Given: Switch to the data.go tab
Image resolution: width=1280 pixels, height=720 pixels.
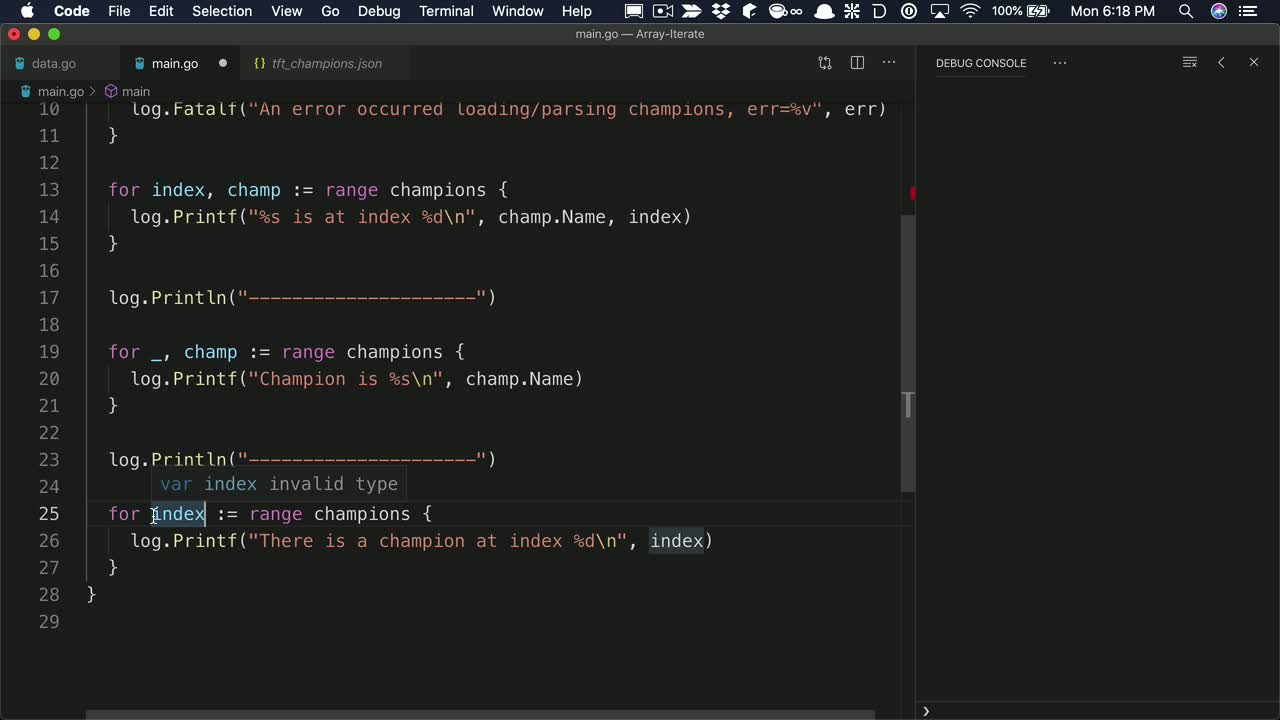Looking at the screenshot, I should (x=53, y=63).
